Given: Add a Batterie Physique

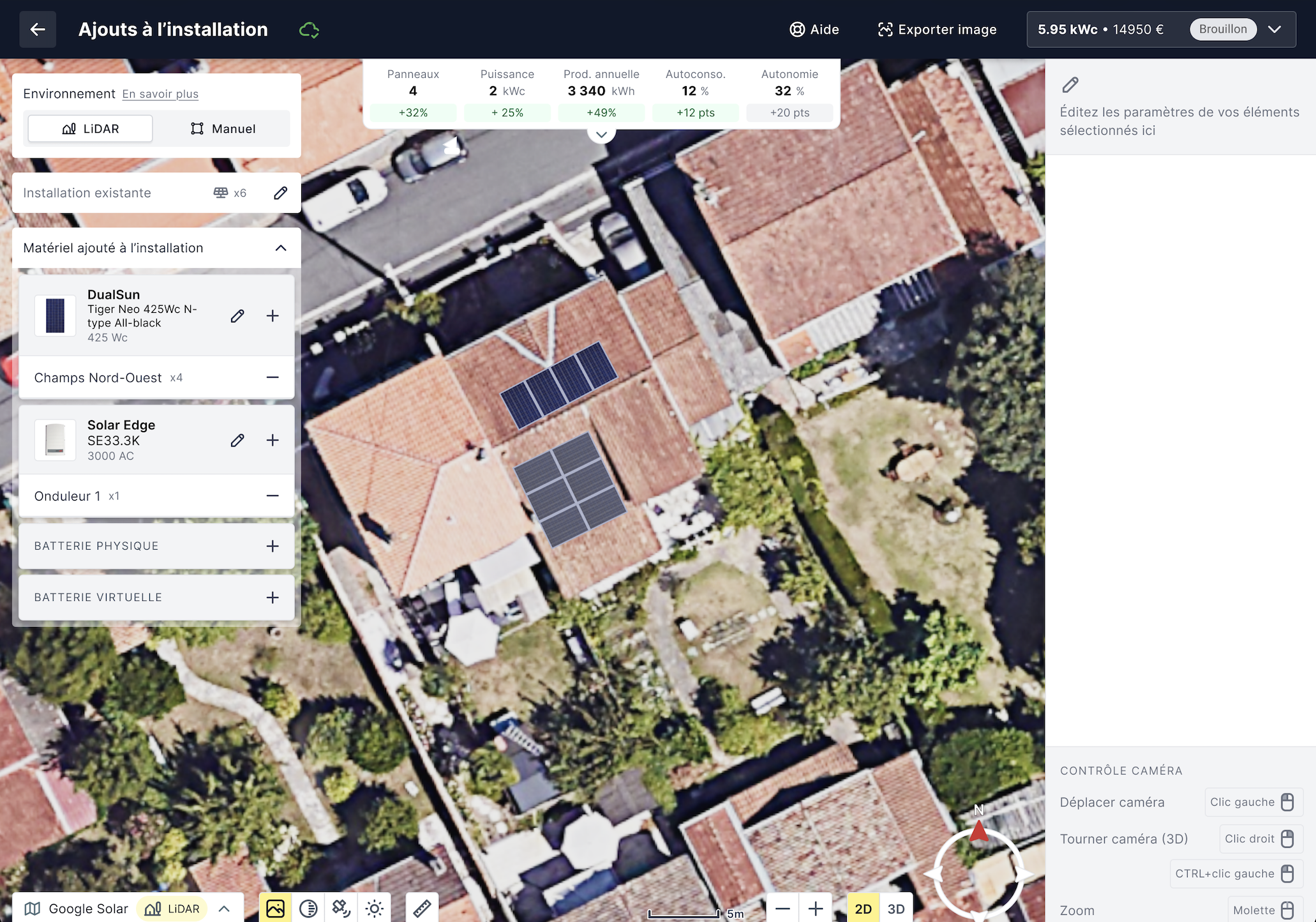Looking at the screenshot, I should point(273,546).
